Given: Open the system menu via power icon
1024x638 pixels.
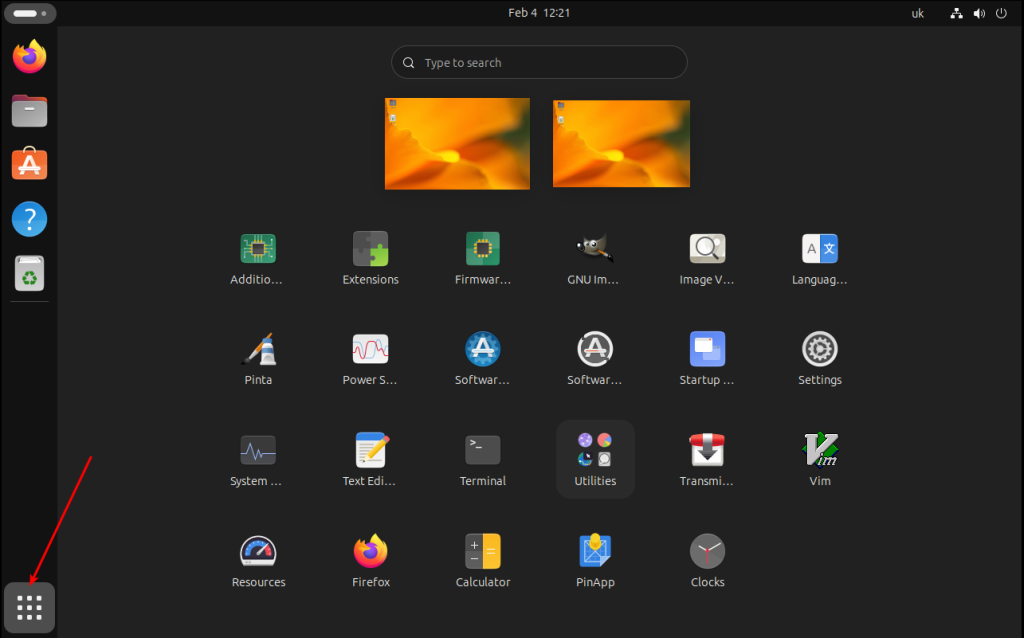Looking at the screenshot, I should click(x=1001, y=13).
